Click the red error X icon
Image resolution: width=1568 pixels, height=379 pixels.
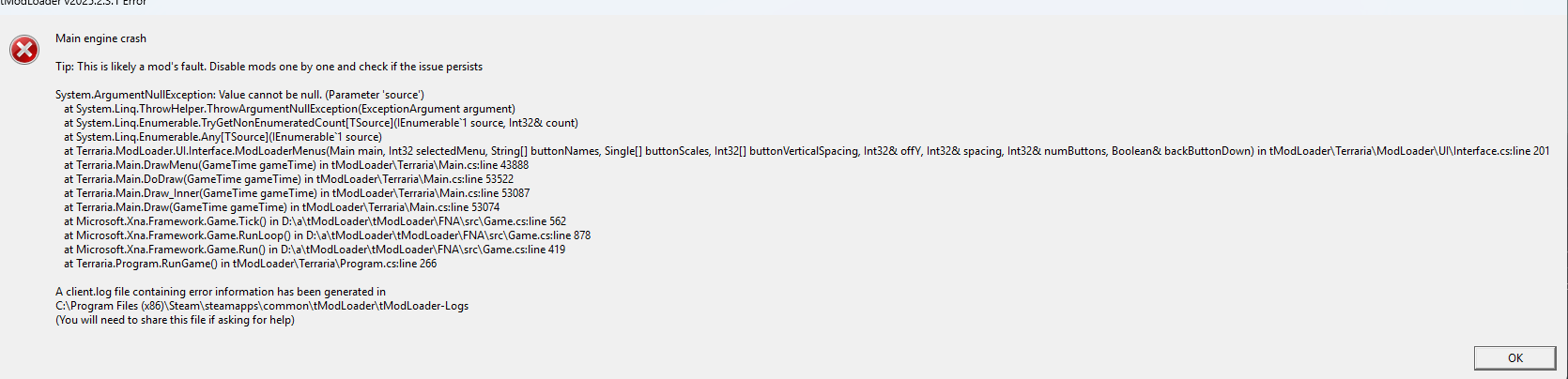tap(24, 50)
